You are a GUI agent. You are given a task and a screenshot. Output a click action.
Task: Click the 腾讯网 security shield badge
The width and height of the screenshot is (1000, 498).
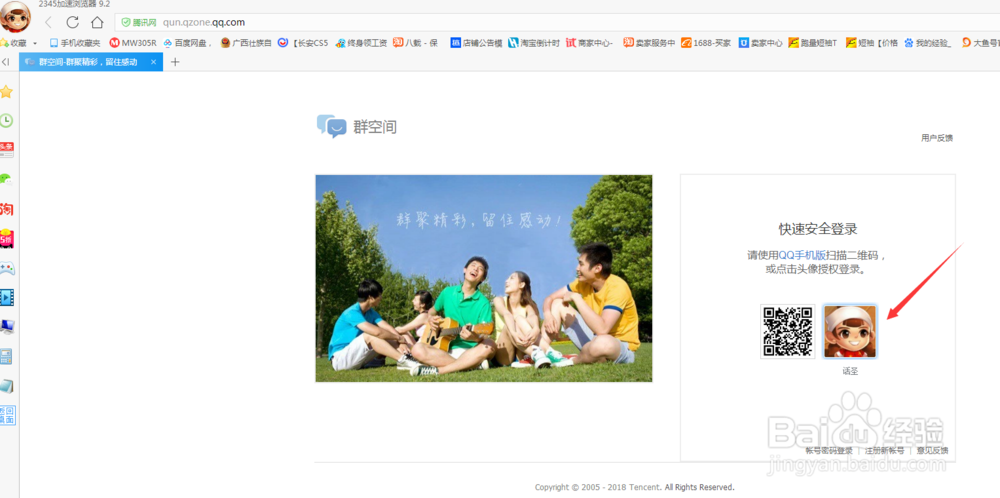click(x=139, y=22)
